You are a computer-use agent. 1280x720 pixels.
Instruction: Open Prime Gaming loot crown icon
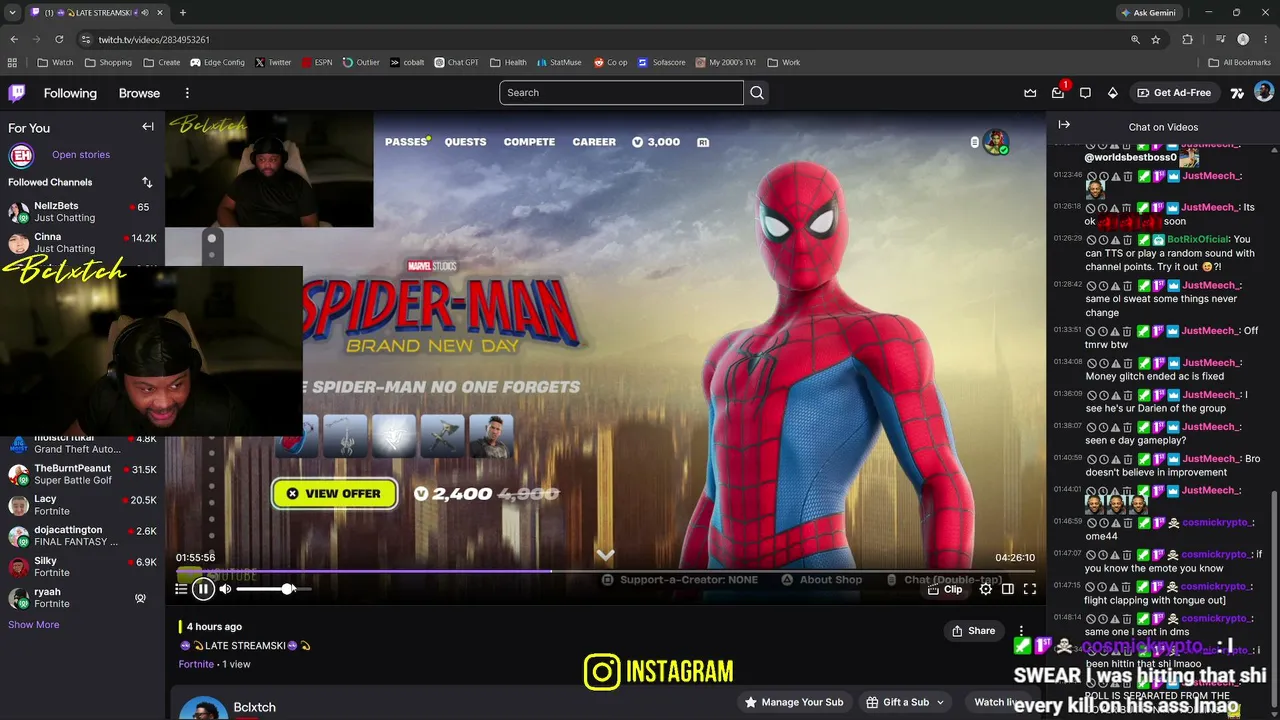click(x=1030, y=93)
